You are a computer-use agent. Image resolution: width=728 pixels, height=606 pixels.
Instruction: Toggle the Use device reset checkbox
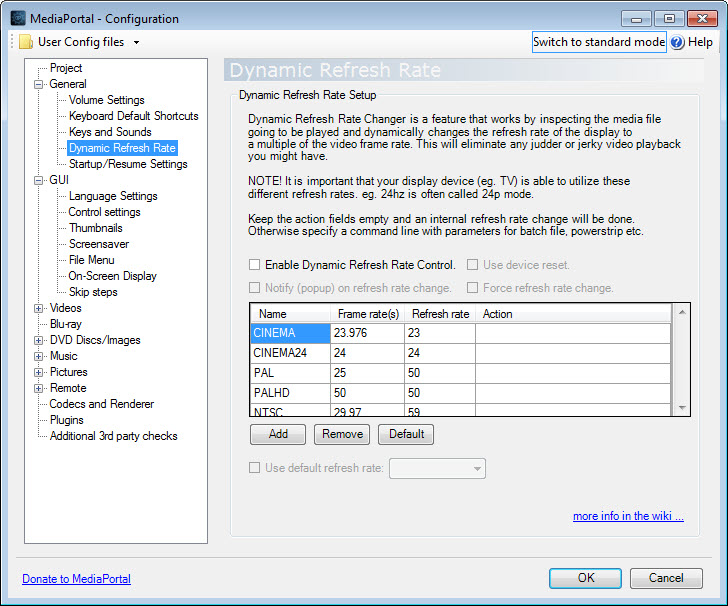click(x=472, y=265)
